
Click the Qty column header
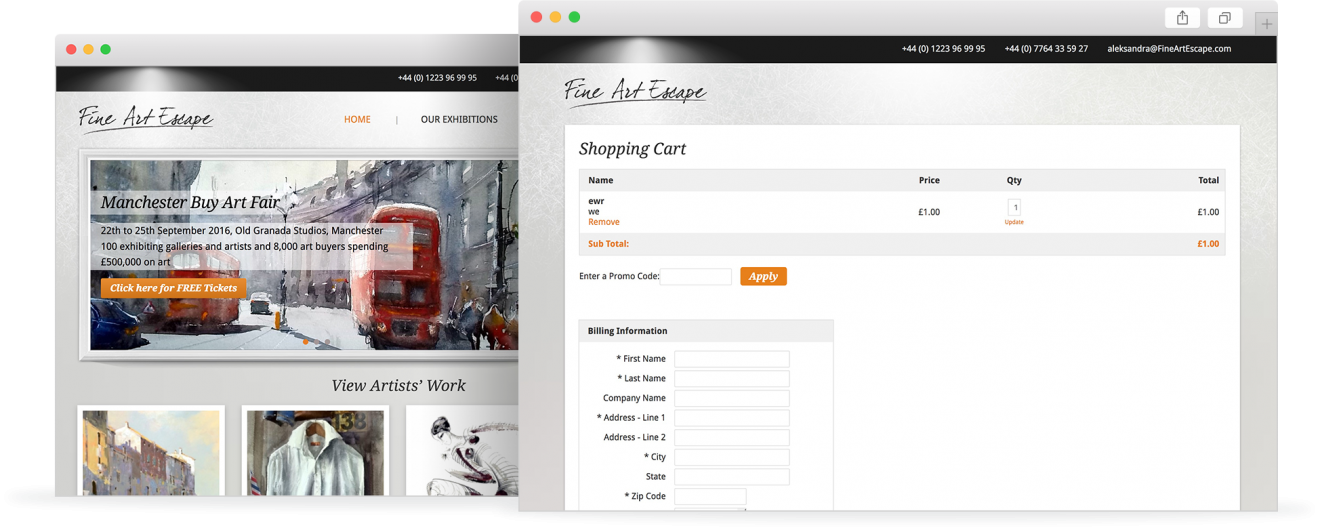pyautogui.click(x=1014, y=180)
